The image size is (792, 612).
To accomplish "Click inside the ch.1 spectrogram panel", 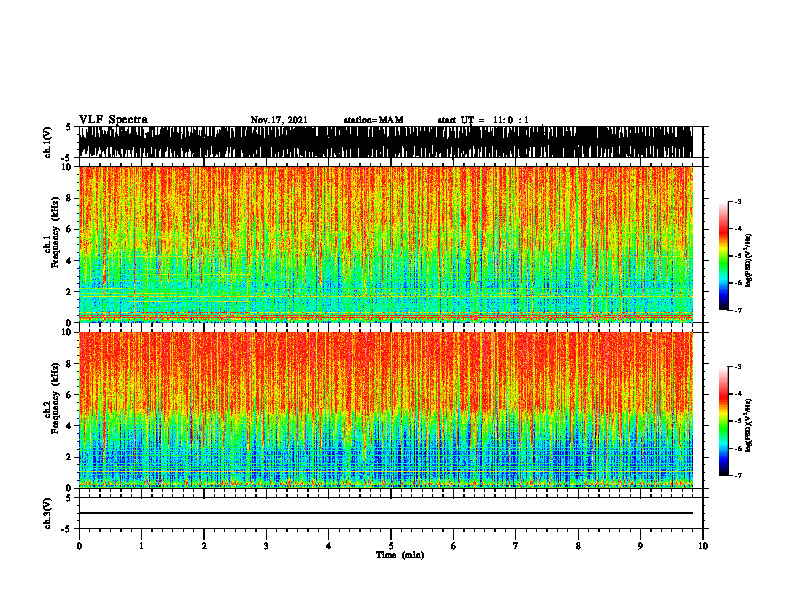I will [x=386, y=244].
